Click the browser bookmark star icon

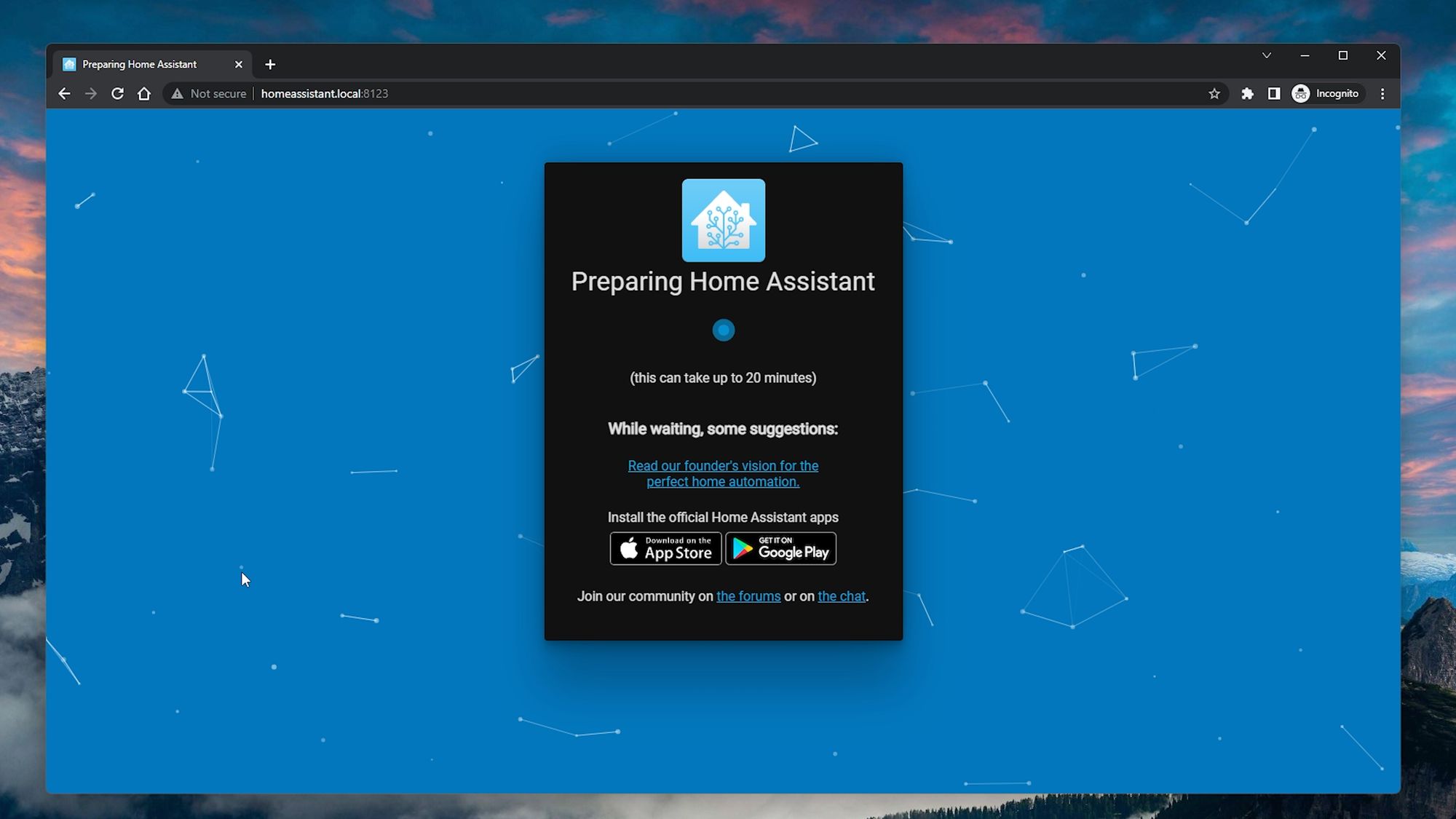(x=1213, y=94)
